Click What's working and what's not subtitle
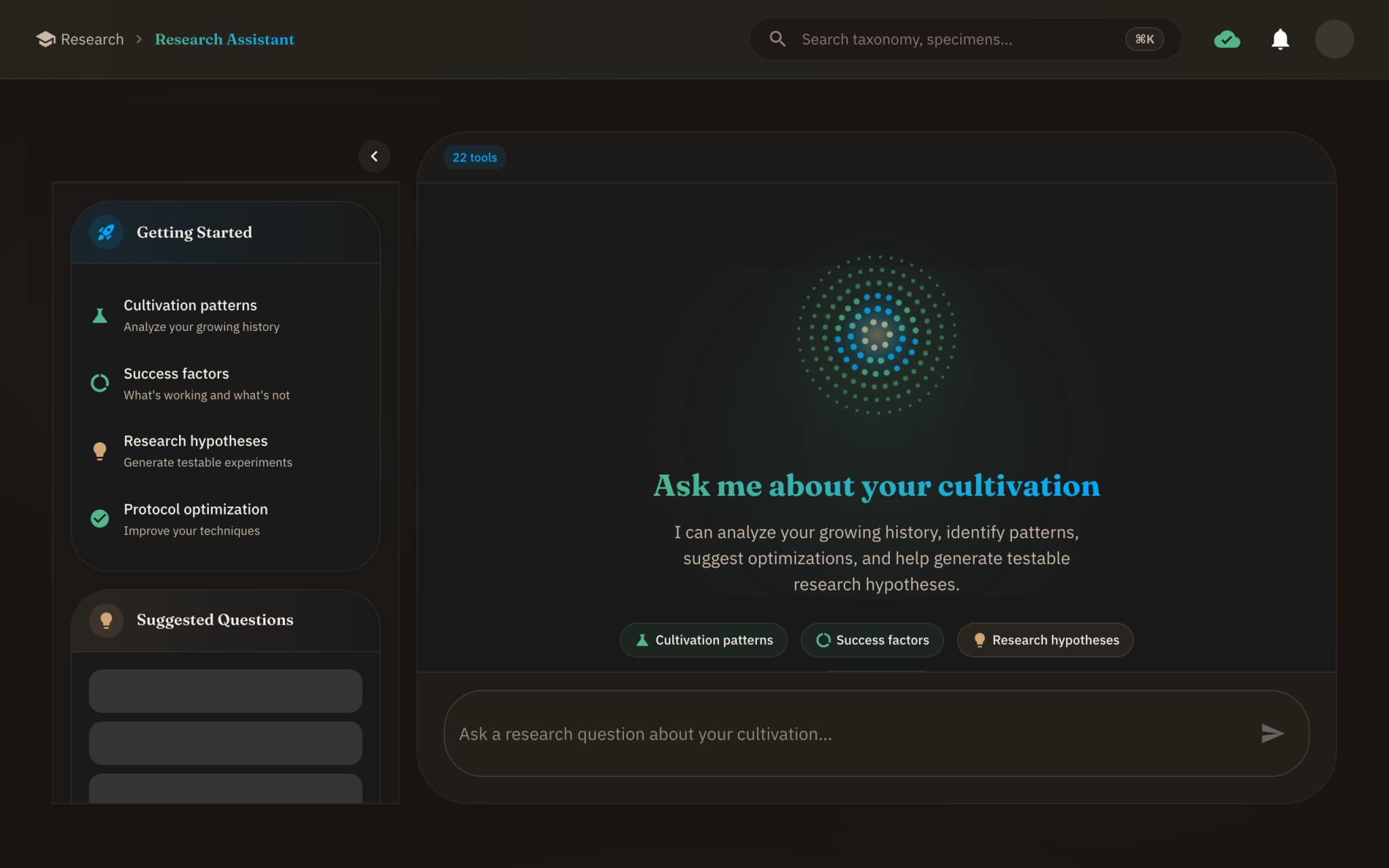Screen dimensions: 1389x868 (206, 395)
